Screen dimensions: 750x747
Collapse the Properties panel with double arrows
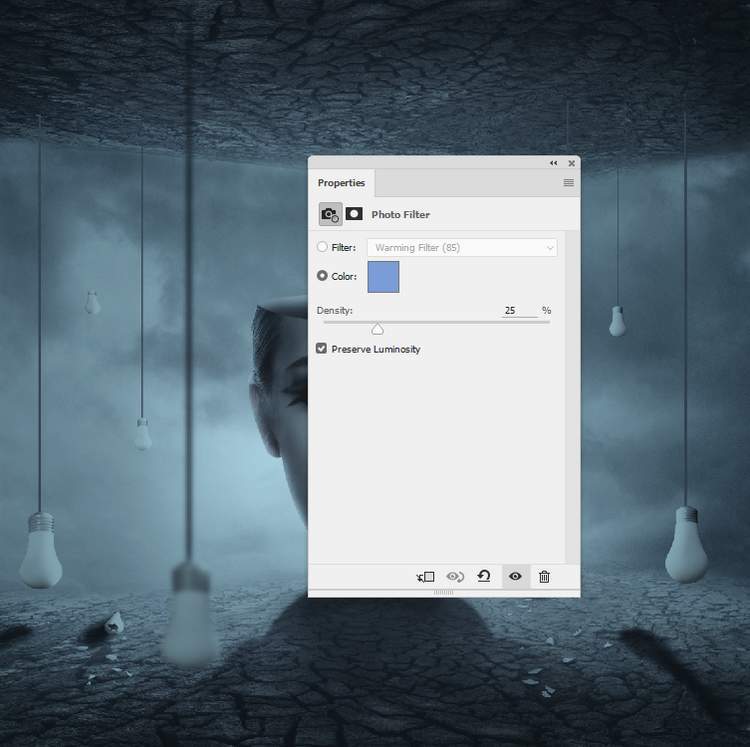pyautogui.click(x=553, y=163)
